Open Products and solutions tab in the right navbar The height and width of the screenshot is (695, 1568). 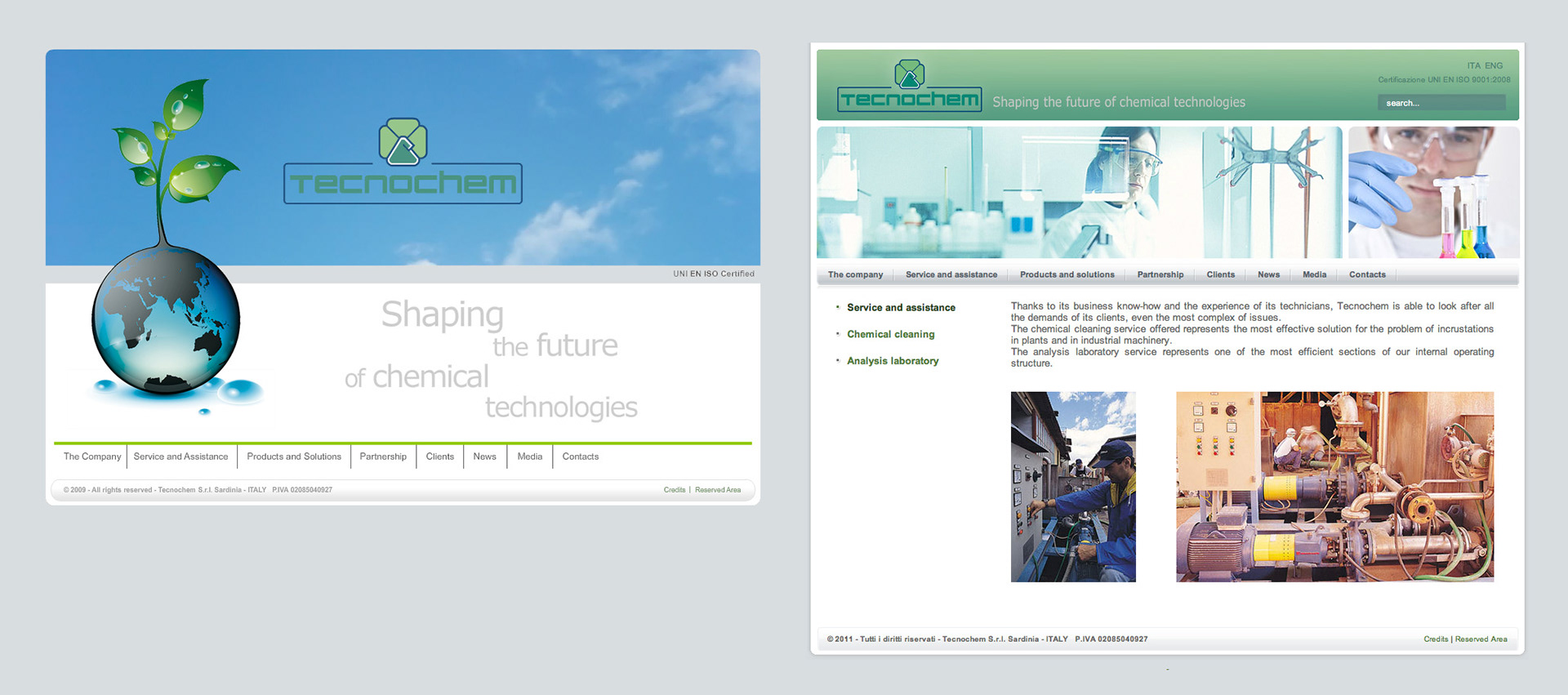(x=1067, y=274)
